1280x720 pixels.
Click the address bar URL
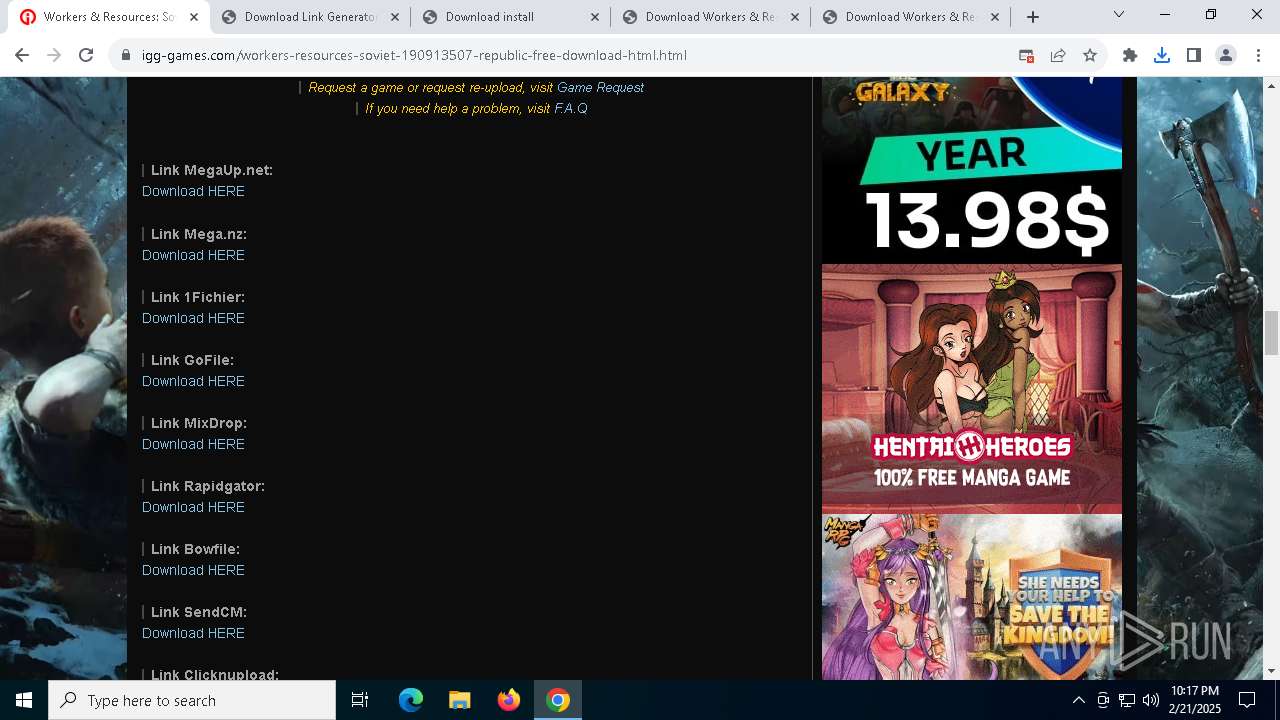[x=414, y=55]
